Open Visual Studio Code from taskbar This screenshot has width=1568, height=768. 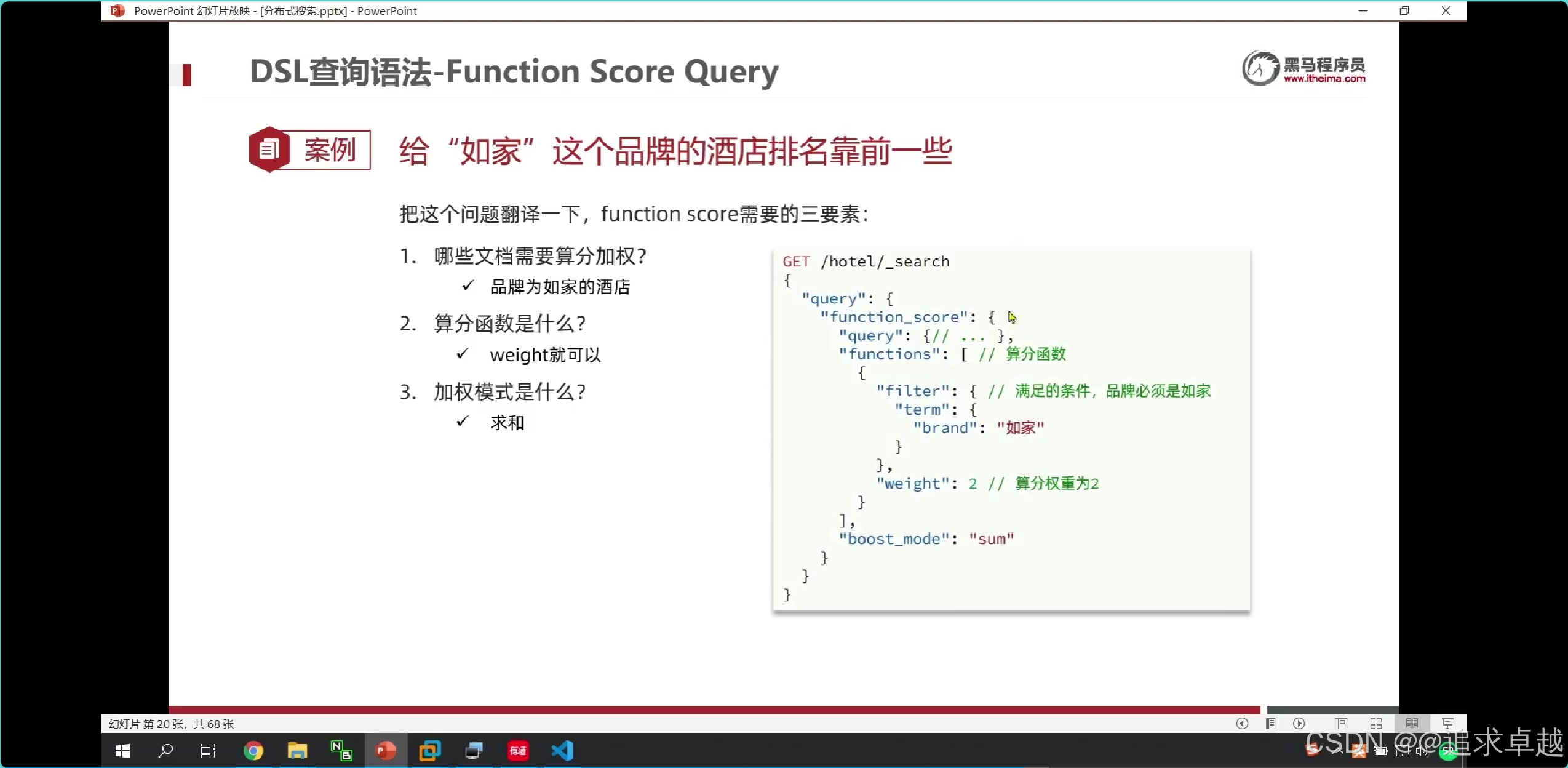562,751
